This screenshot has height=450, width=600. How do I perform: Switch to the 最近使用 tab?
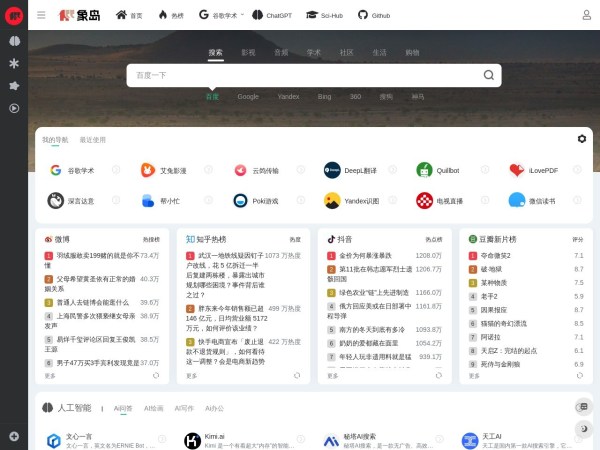pyautogui.click(x=93, y=140)
